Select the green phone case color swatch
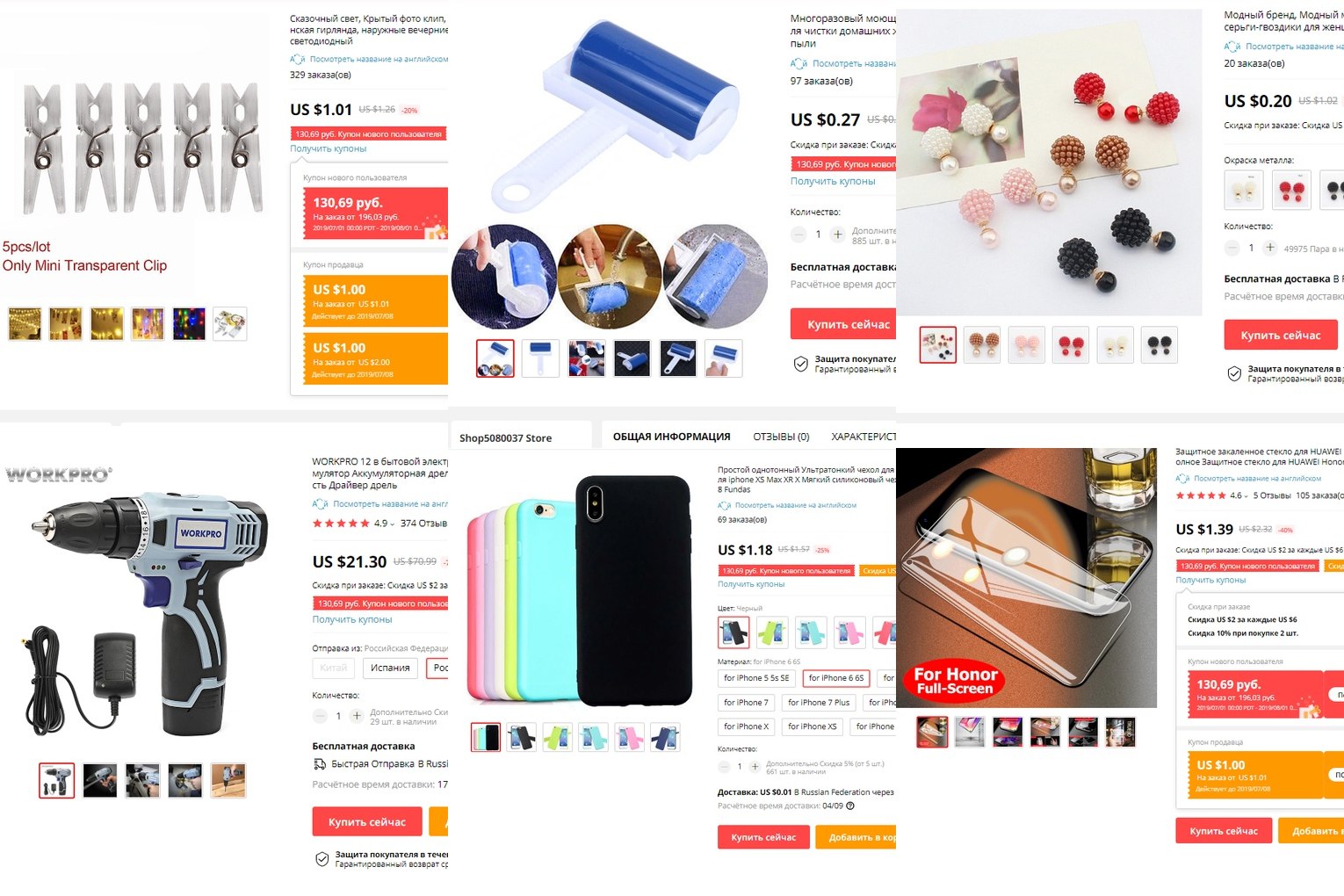This screenshot has height=896, width=1344. pos(772,632)
